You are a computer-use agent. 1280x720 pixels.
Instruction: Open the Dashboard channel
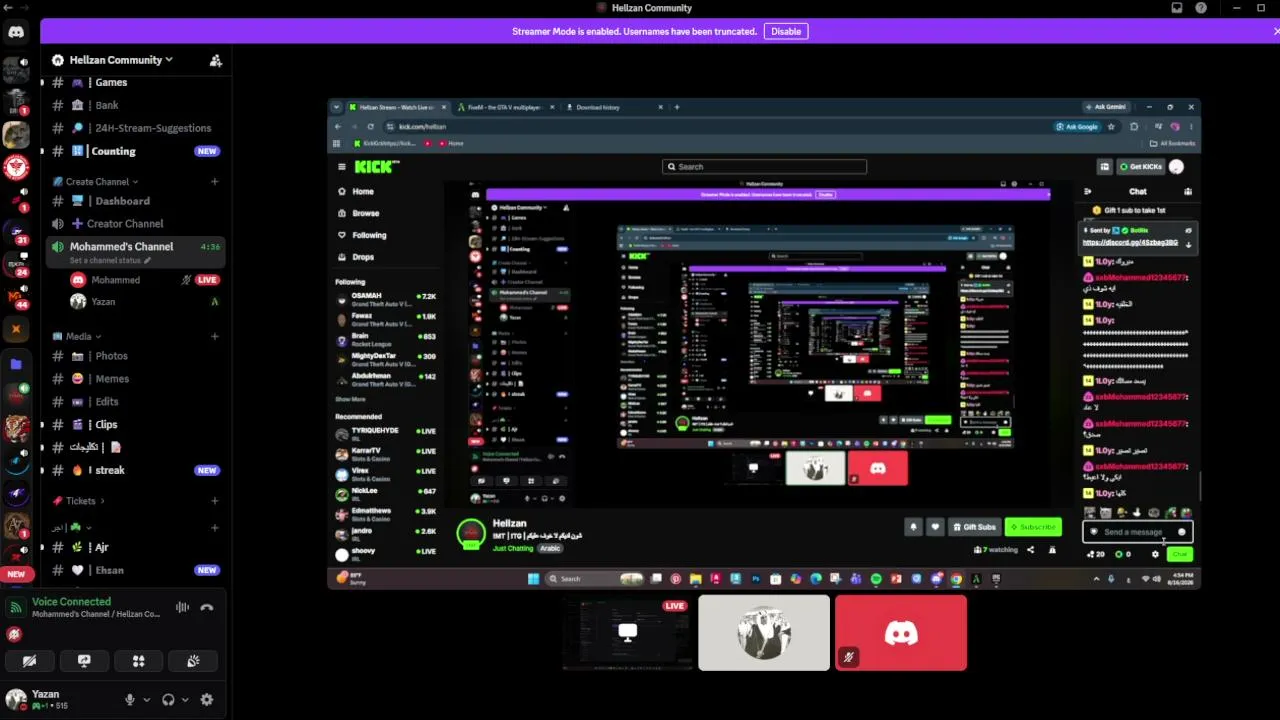(x=135, y=201)
